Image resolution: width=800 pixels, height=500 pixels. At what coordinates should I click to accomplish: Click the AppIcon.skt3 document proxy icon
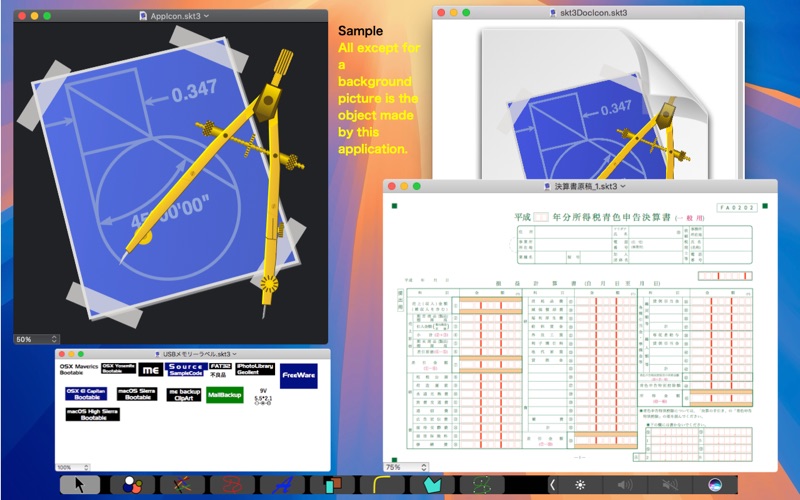click(x=143, y=16)
